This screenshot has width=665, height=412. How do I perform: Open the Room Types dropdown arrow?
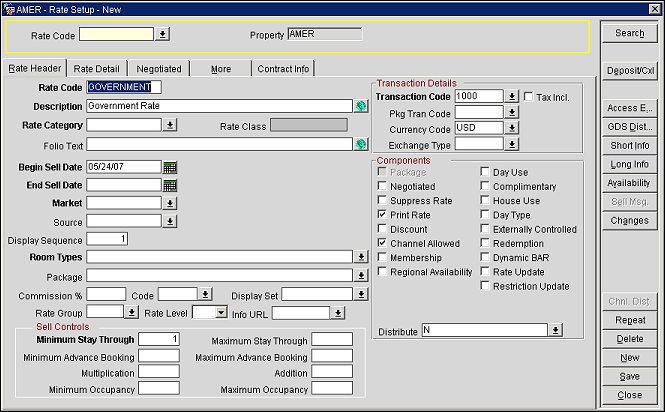(x=360, y=257)
